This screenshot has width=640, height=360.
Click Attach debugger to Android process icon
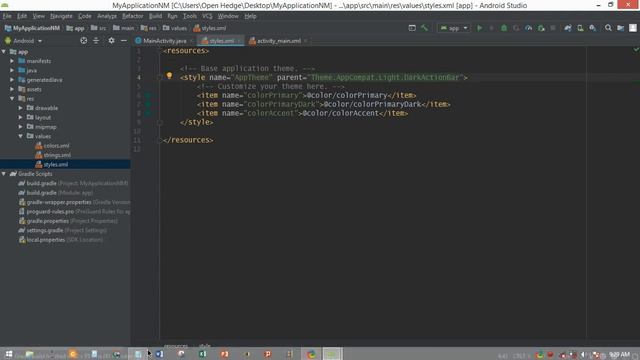coord(541,28)
